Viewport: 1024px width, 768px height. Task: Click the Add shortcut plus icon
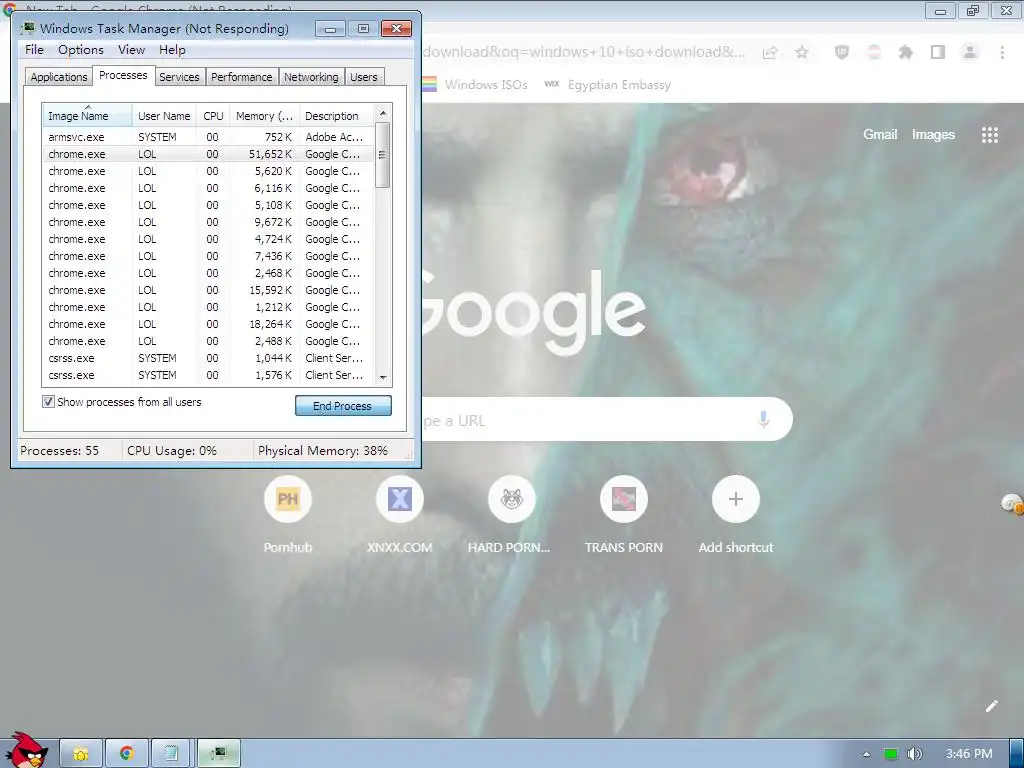[735, 499]
